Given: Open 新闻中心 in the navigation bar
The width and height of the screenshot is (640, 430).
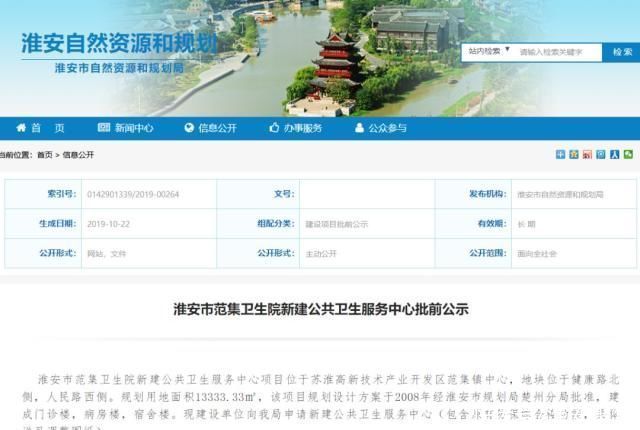Looking at the screenshot, I should pyautogui.click(x=126, y=128).
